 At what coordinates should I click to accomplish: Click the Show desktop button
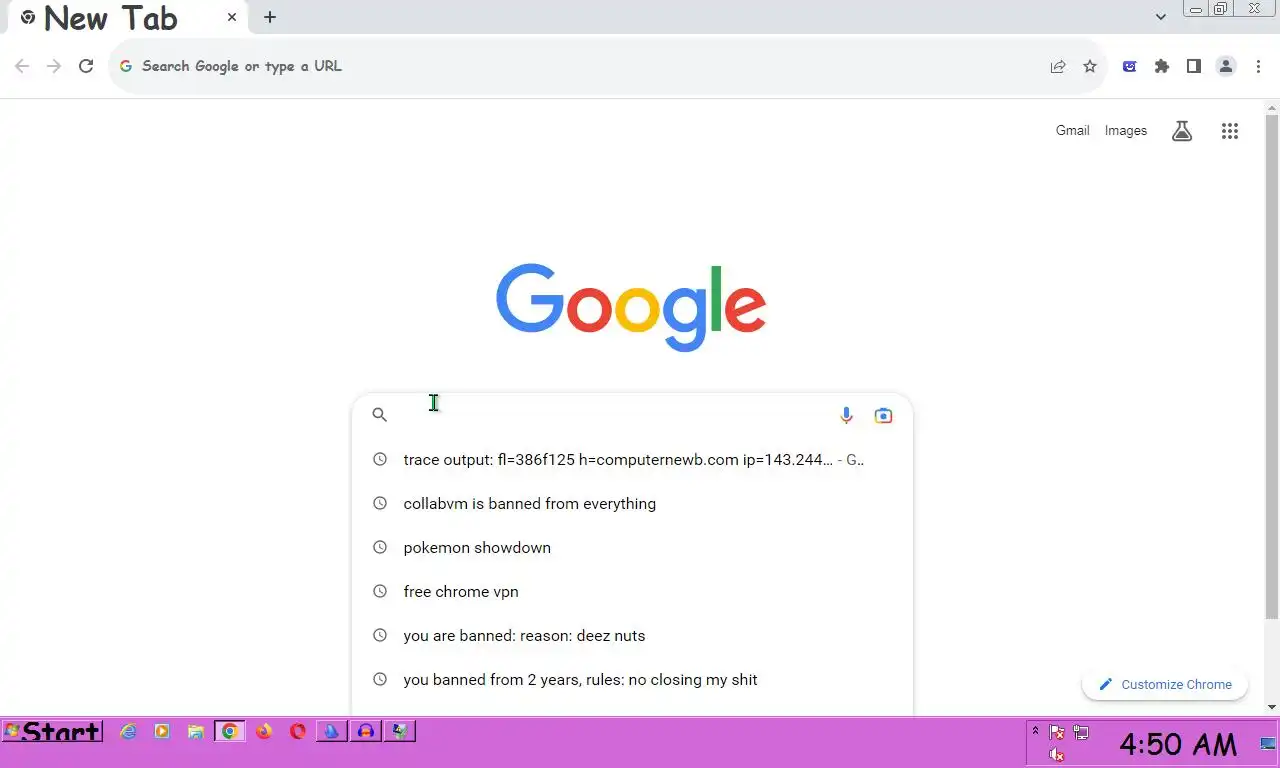[x=1268, y=743]
